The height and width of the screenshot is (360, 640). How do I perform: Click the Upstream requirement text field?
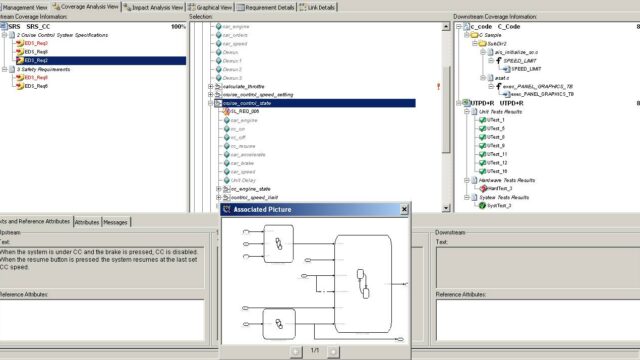coord(102,267)
